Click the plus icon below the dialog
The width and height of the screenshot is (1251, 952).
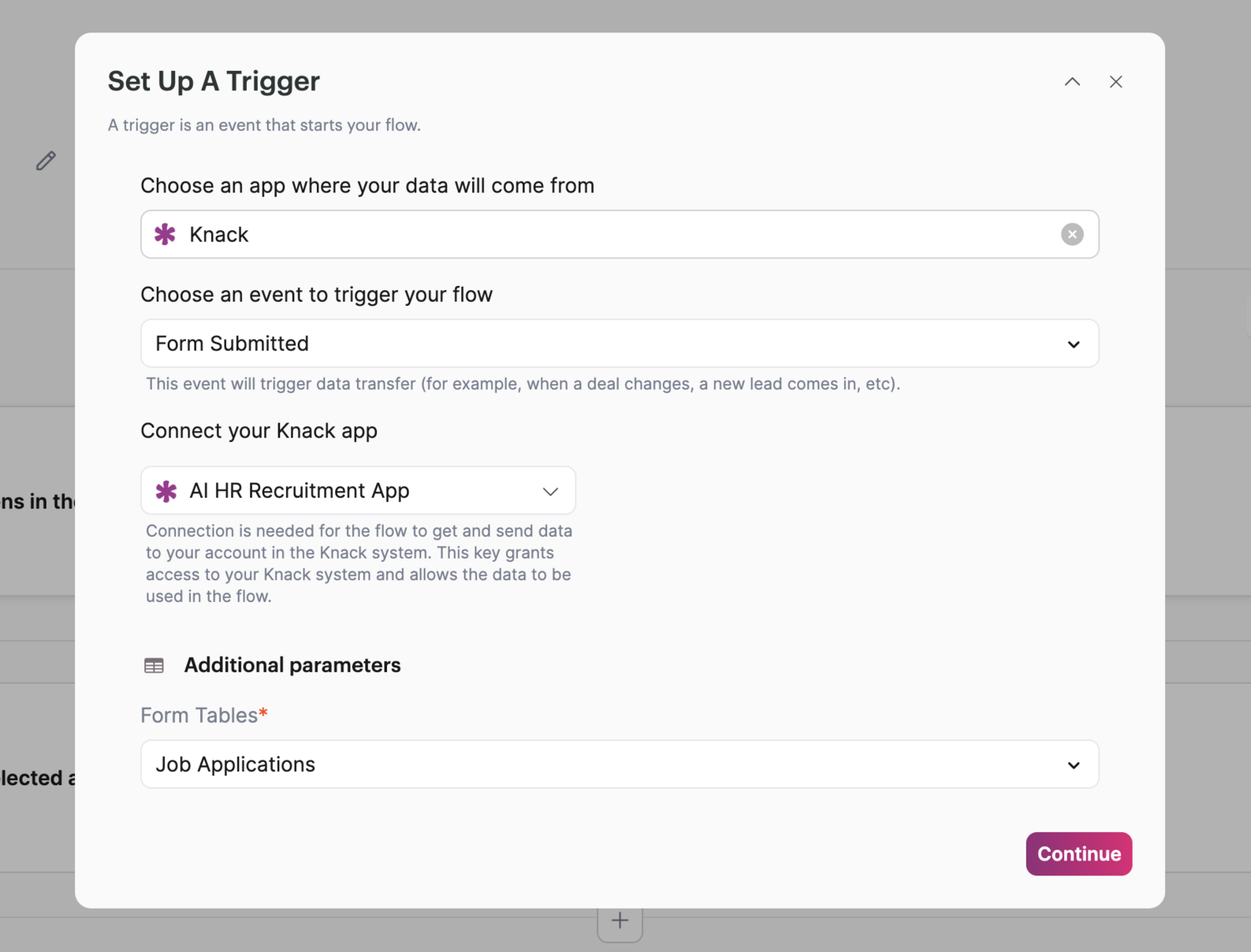coord(619,919)
